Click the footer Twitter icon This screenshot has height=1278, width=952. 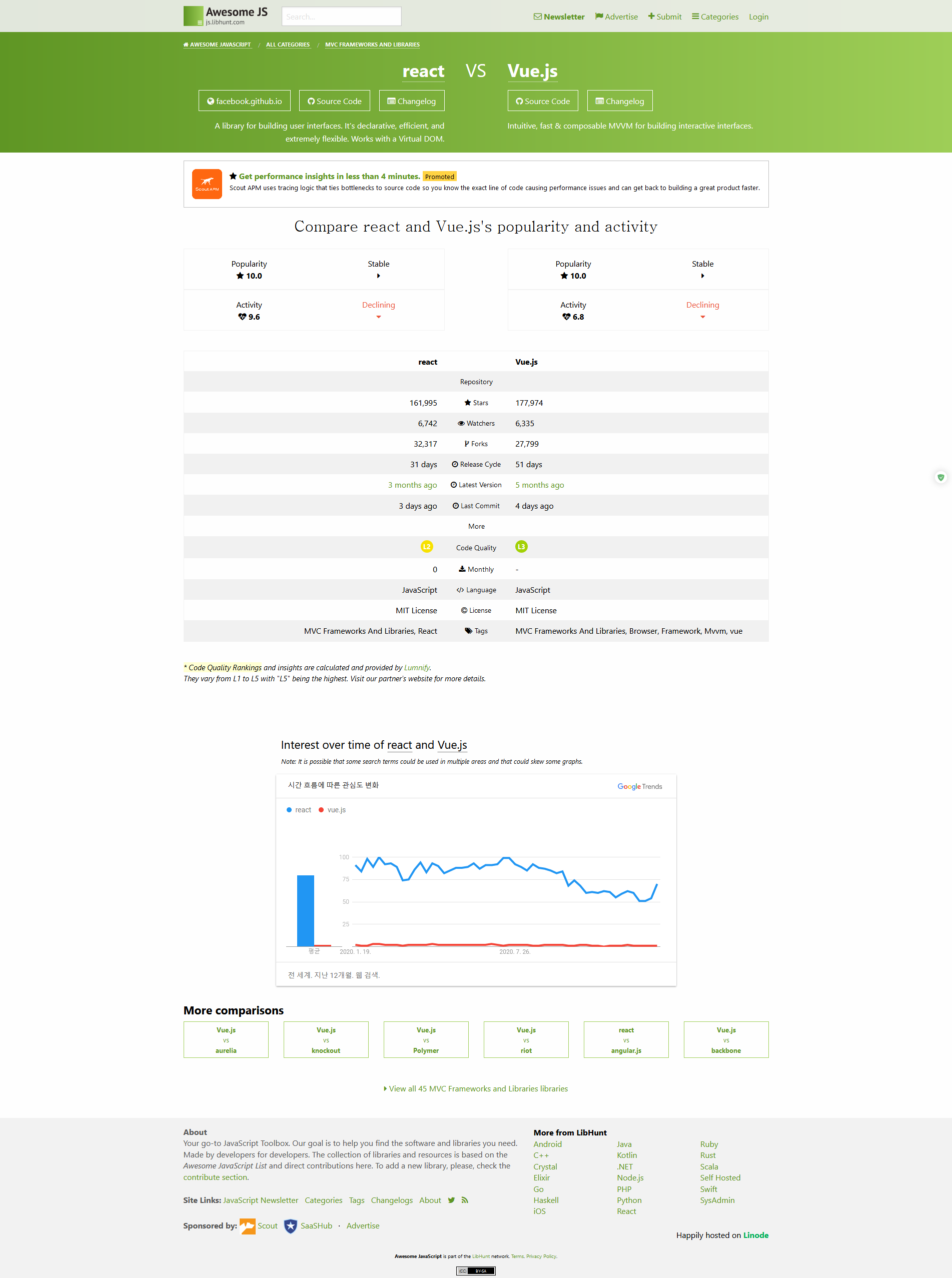(x=451, y=1200)
